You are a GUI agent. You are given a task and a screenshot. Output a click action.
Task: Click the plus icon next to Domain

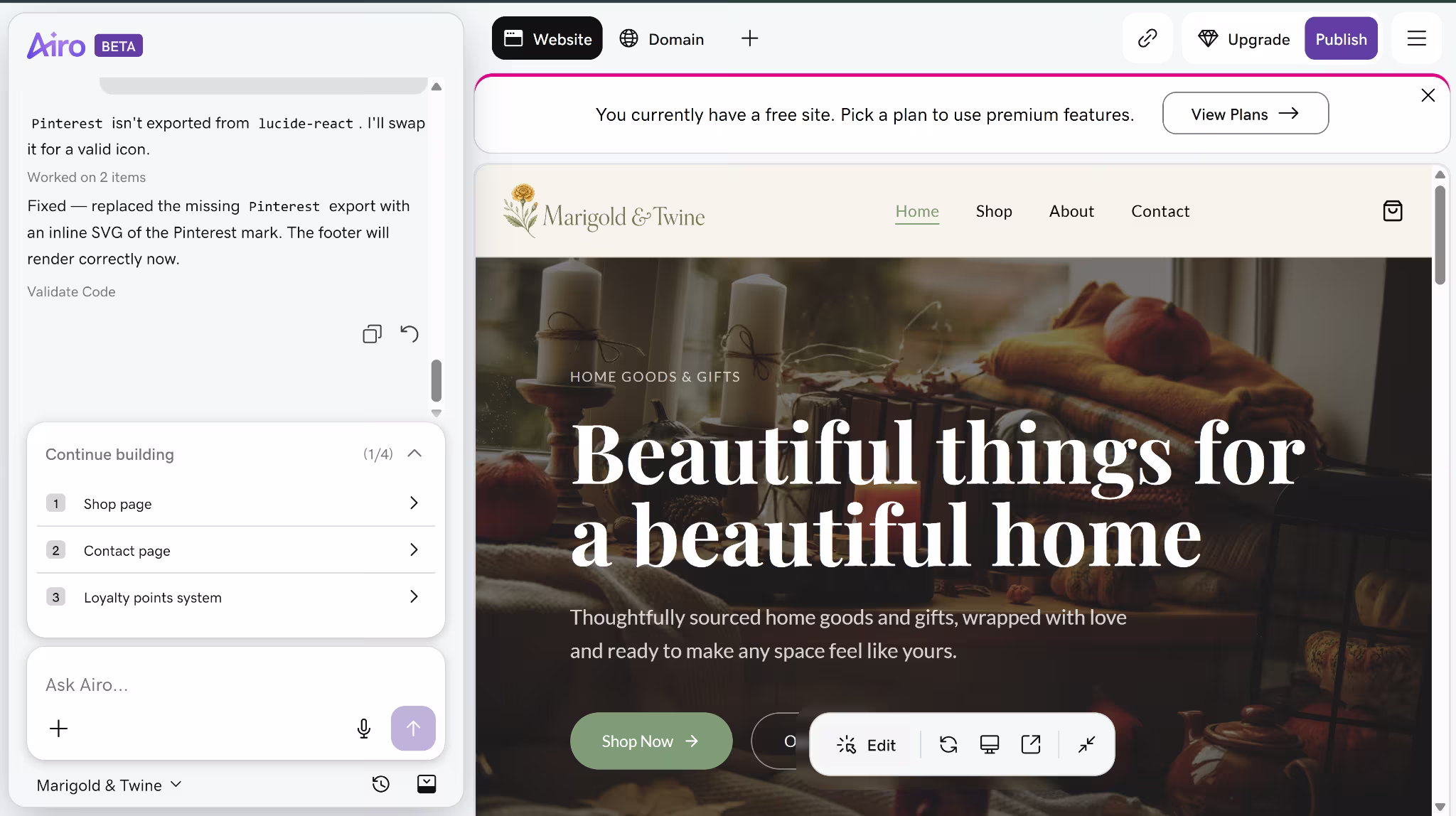(750, 38)
